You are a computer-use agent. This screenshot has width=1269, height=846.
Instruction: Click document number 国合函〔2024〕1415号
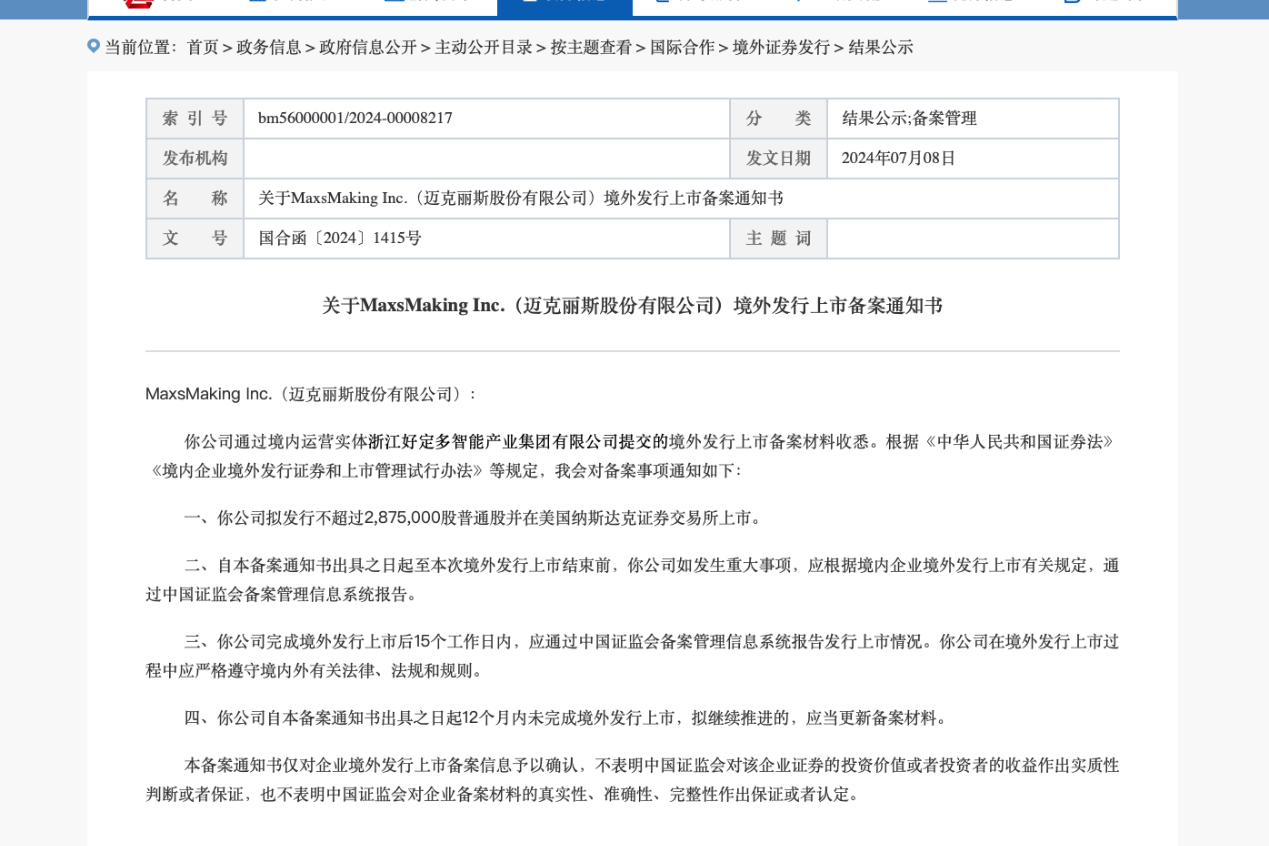[x=340, y=238]
